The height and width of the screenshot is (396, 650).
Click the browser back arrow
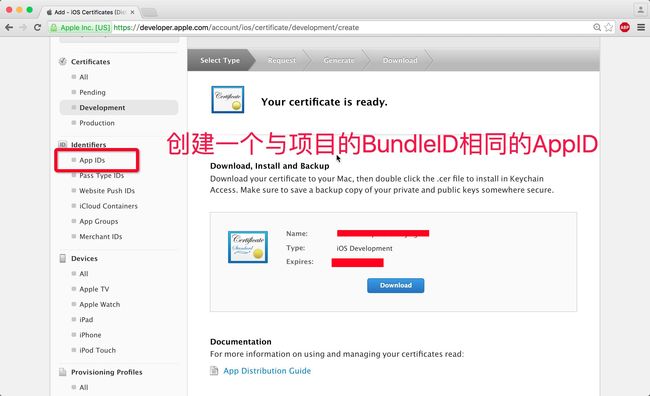(9, 27)
